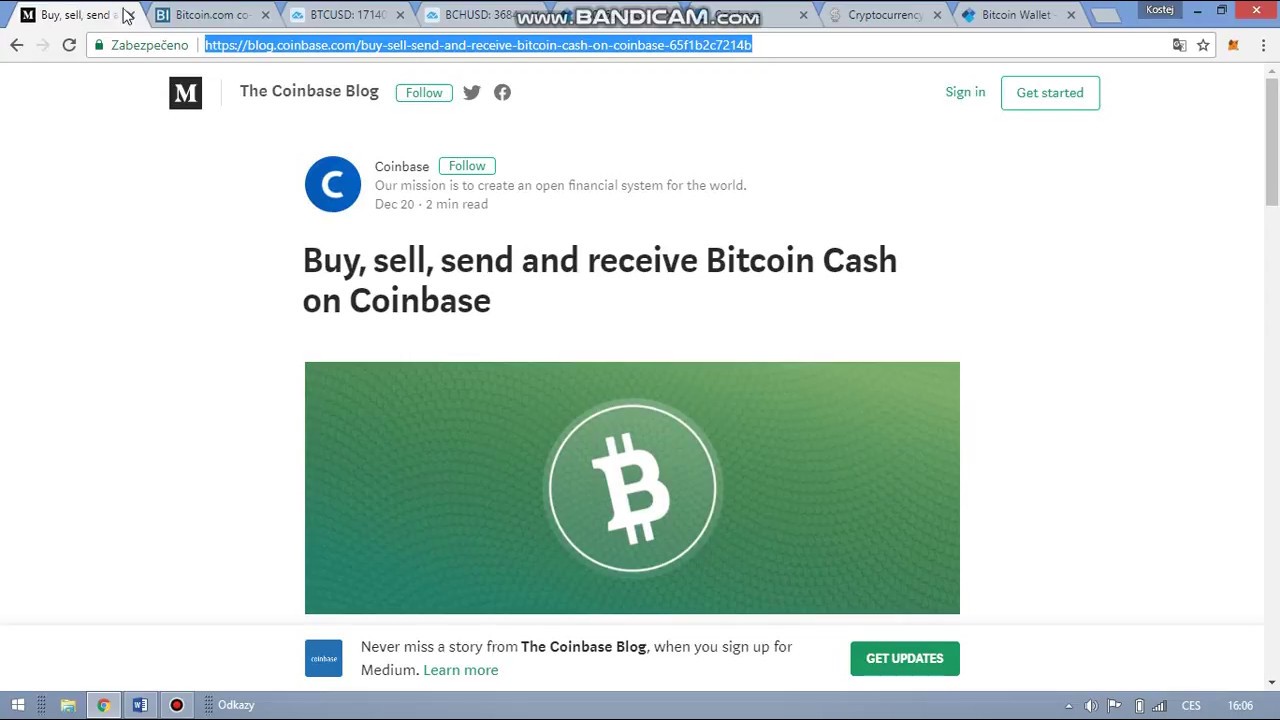Open the Medium logo homepage
Viewport: 1280px width, 720px height.
coord(185,93)
